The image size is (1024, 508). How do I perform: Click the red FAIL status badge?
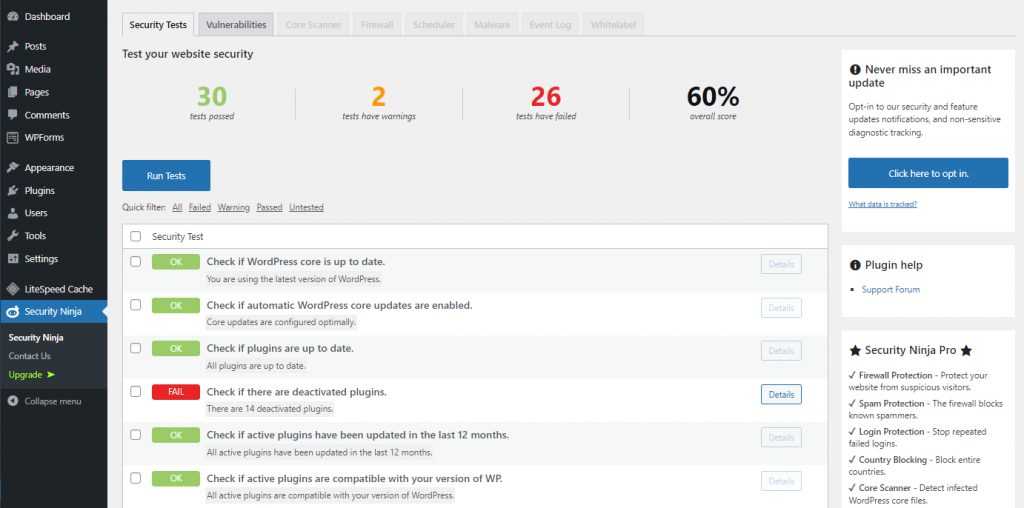pyautogui.click(x=176, y=392)
